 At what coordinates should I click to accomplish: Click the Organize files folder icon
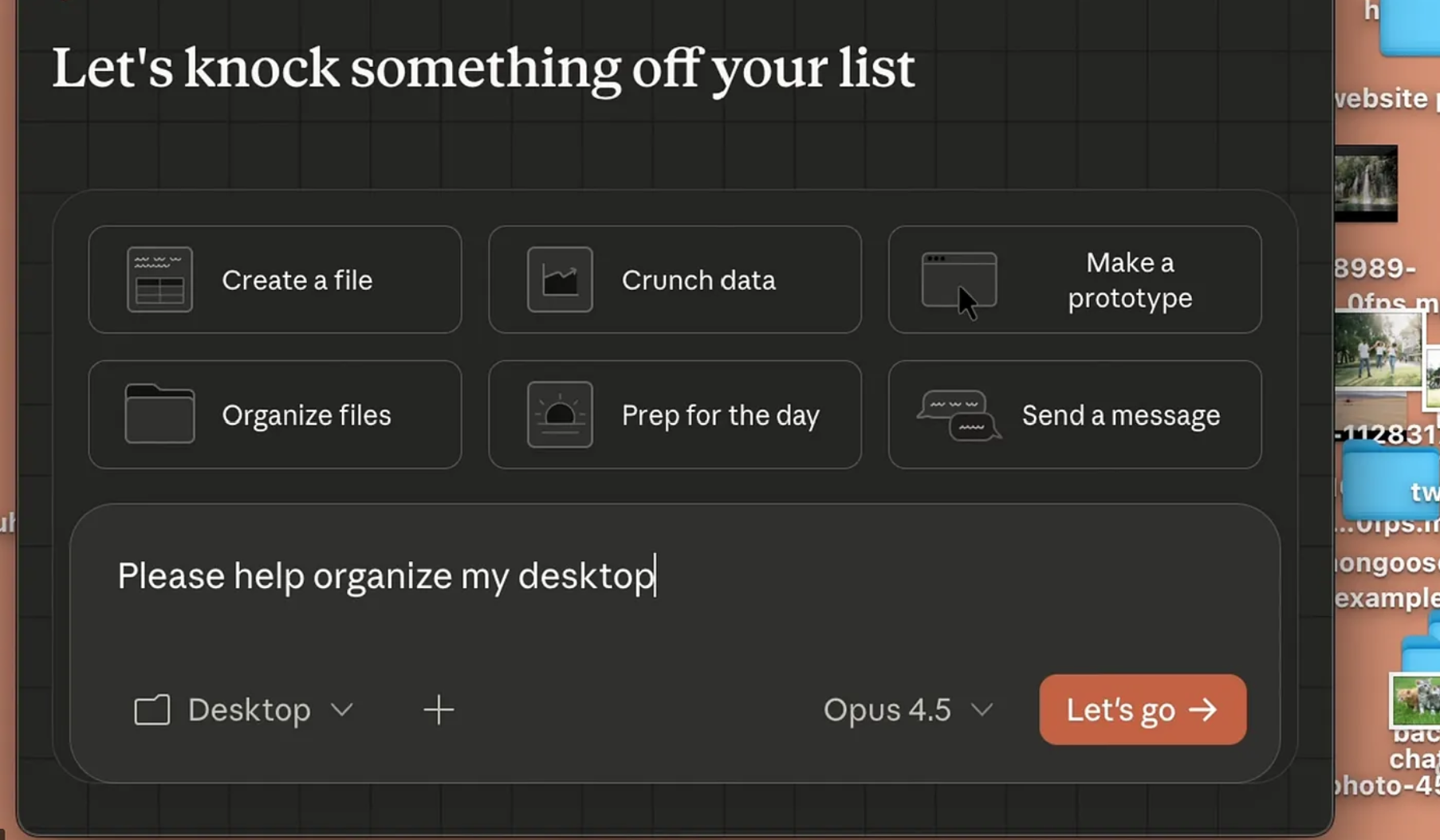(x=159, y=414)
